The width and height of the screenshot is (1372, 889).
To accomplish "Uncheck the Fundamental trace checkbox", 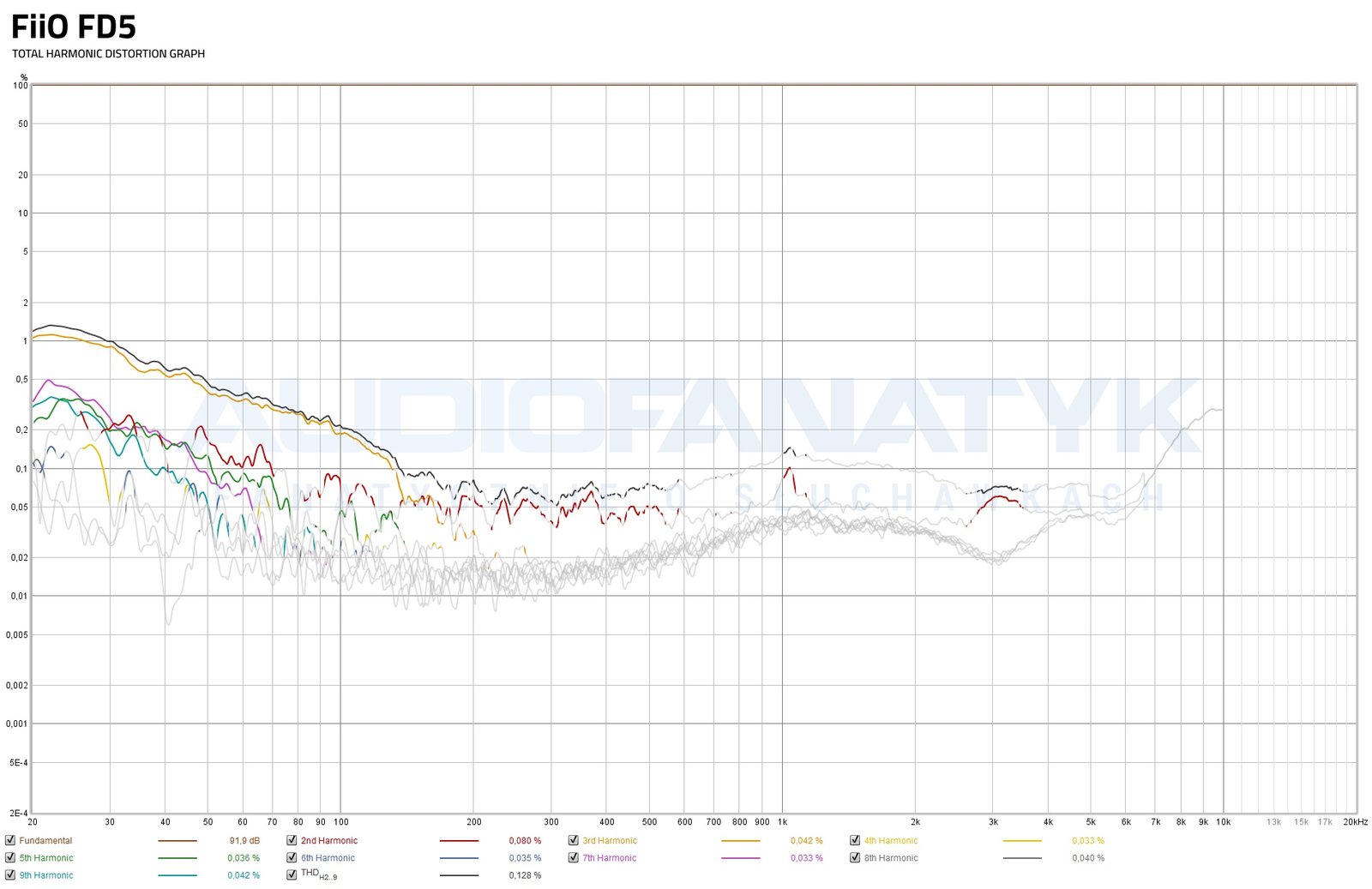I will [10, 840].
